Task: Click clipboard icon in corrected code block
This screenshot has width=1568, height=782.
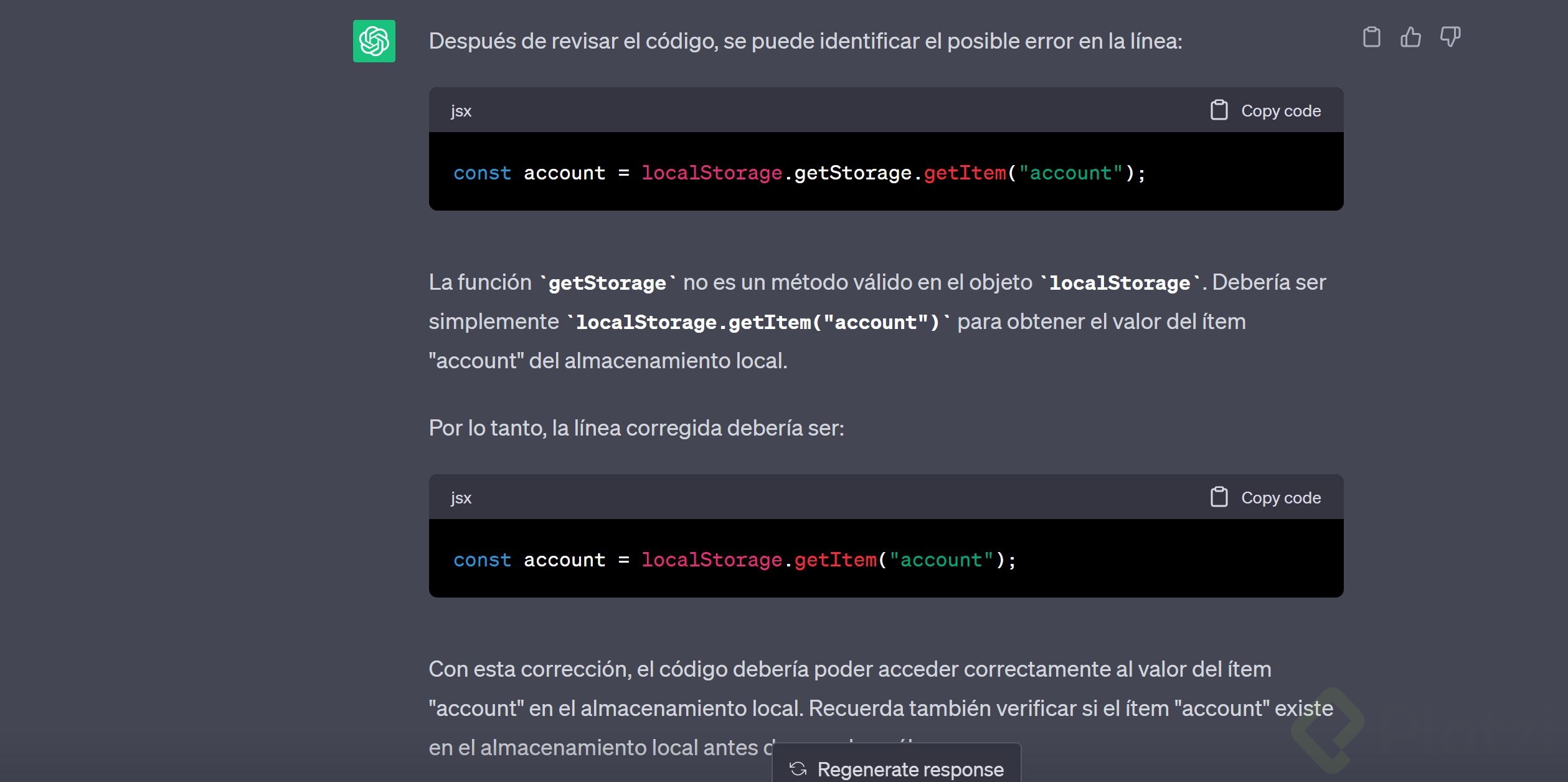Action: [1219, 497]
